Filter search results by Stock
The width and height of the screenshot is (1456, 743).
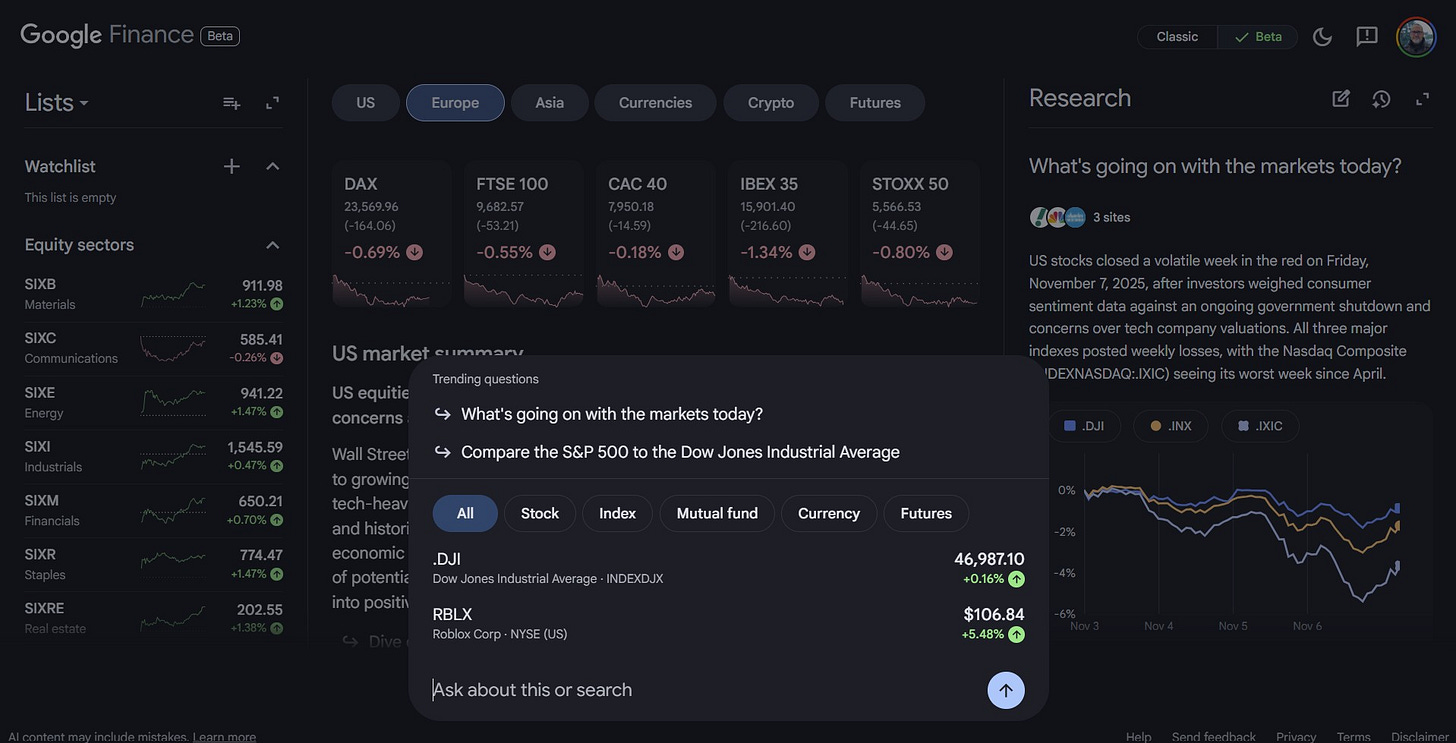pos(540,513)
